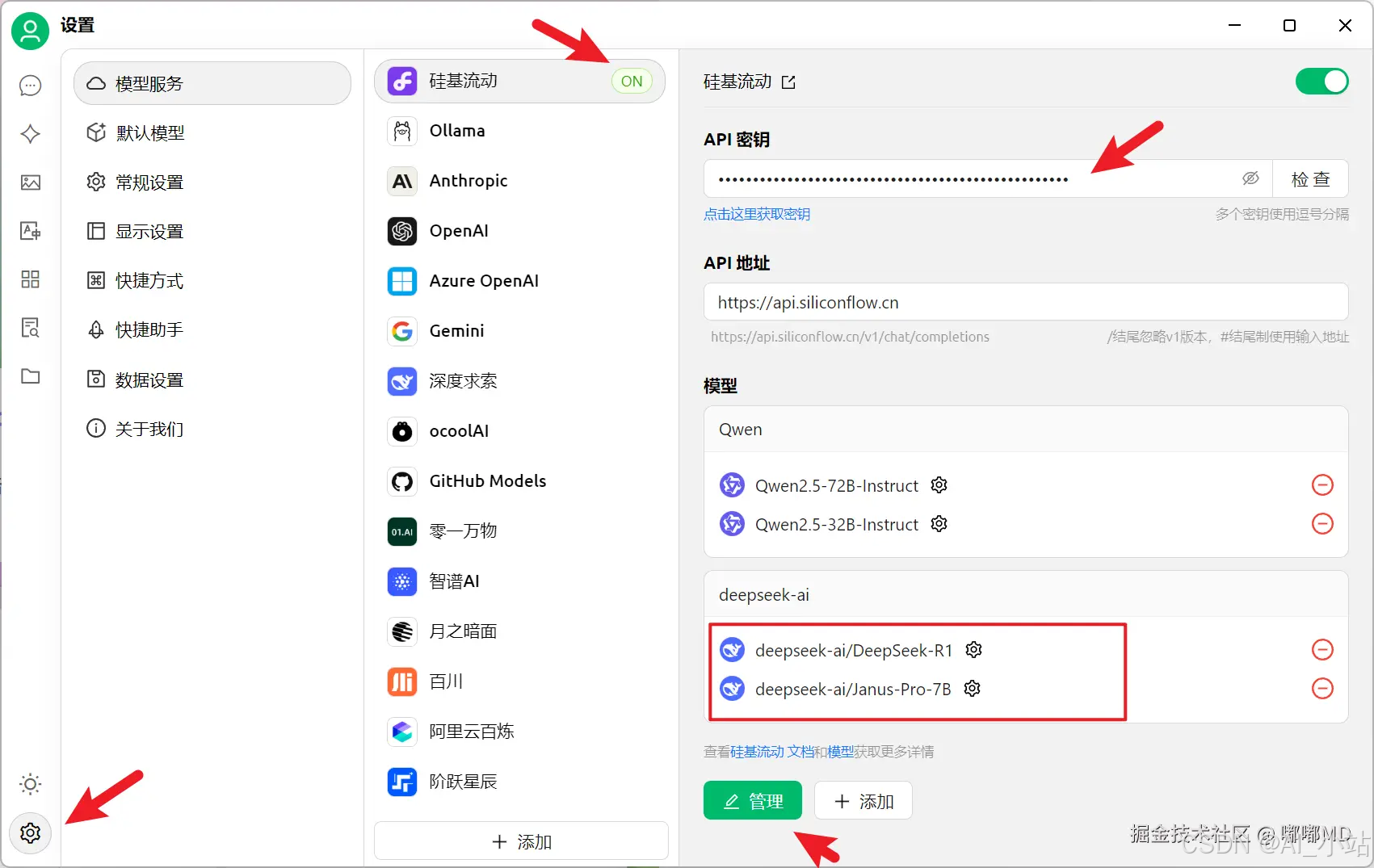Image resolution: width=1374 pixels, height=868 pixels.
Task: Remove the Qwen2.5-72B-Instruct model
Action: [x=1322, y=485]
